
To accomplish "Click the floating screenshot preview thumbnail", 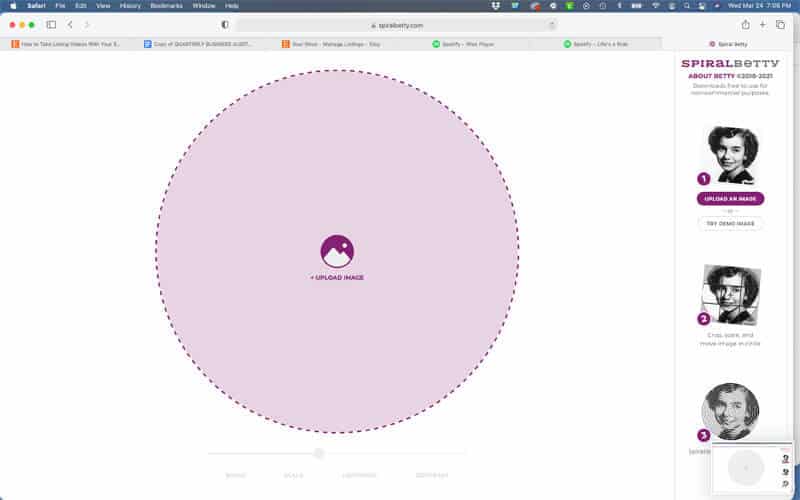I will pos(751,468).
